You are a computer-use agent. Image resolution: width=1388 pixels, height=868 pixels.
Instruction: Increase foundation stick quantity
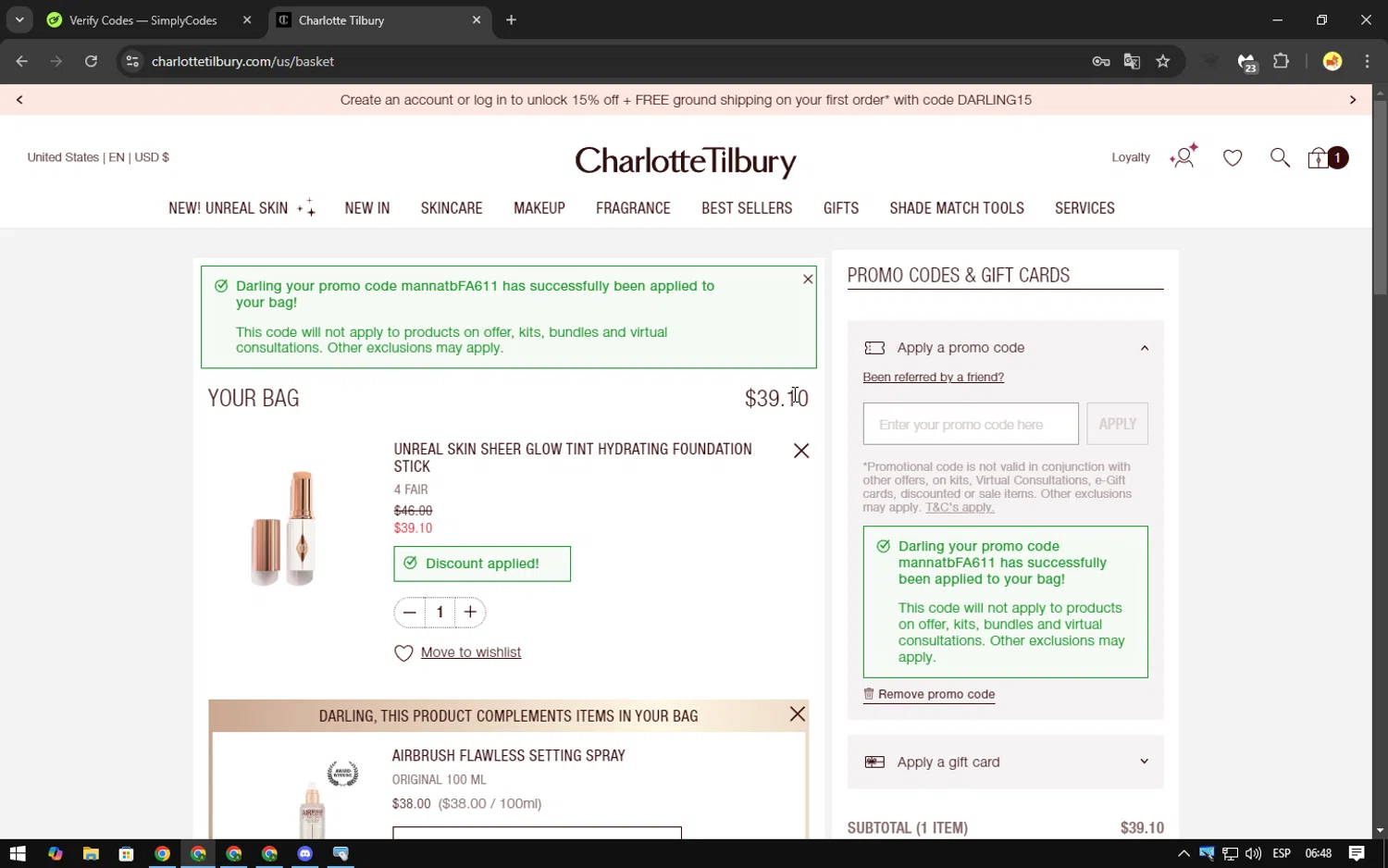tap(470, 612)
